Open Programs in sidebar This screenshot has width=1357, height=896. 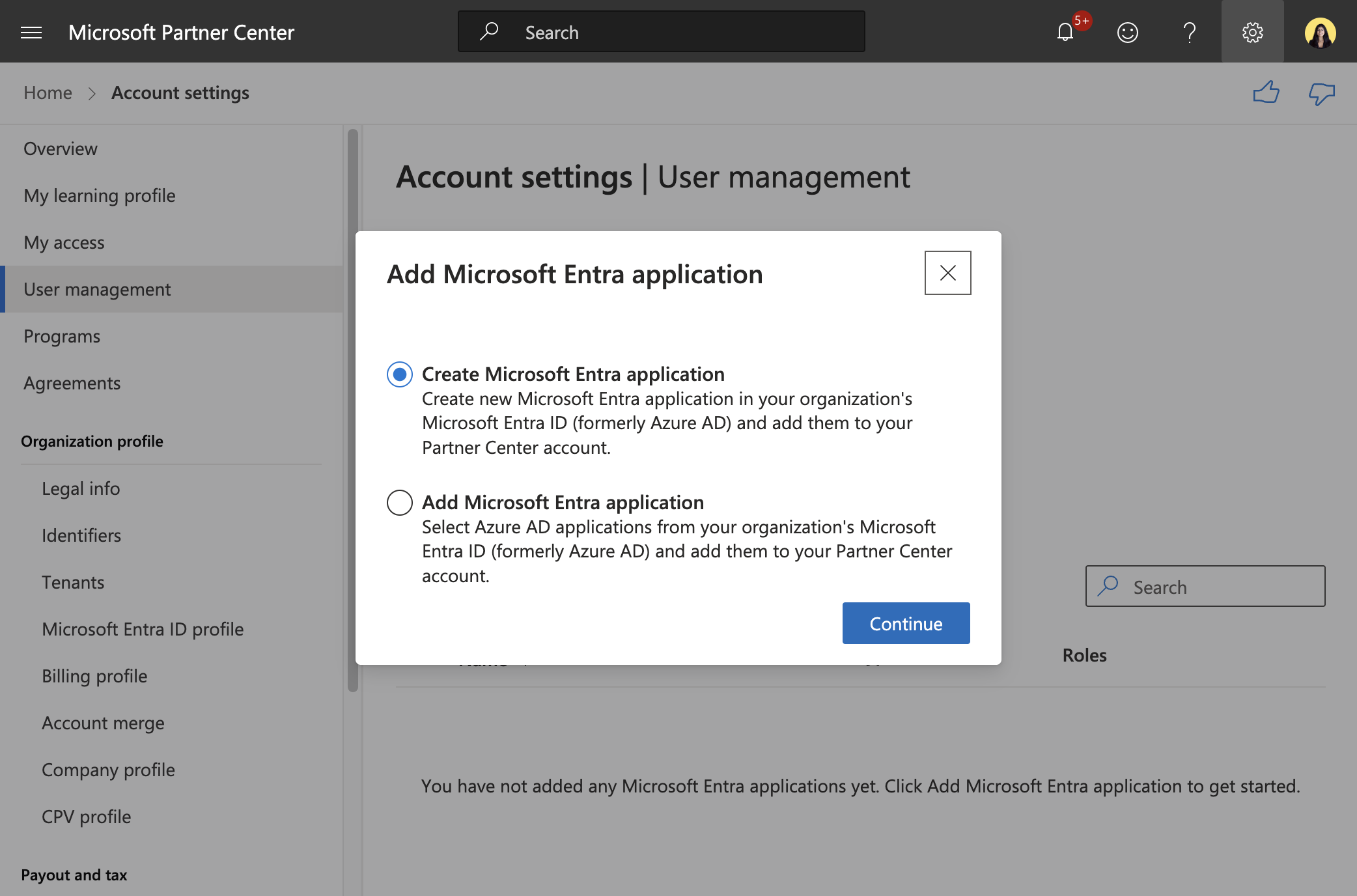(172, 336)
